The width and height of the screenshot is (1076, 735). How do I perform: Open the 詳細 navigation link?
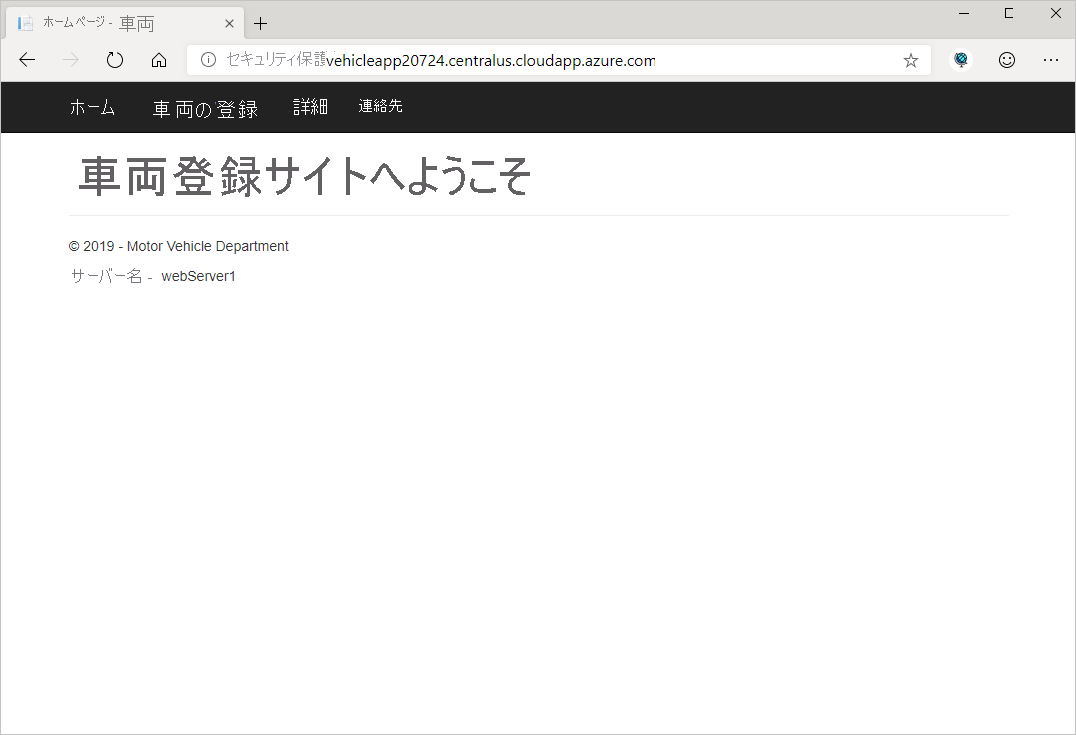[310, 106]
